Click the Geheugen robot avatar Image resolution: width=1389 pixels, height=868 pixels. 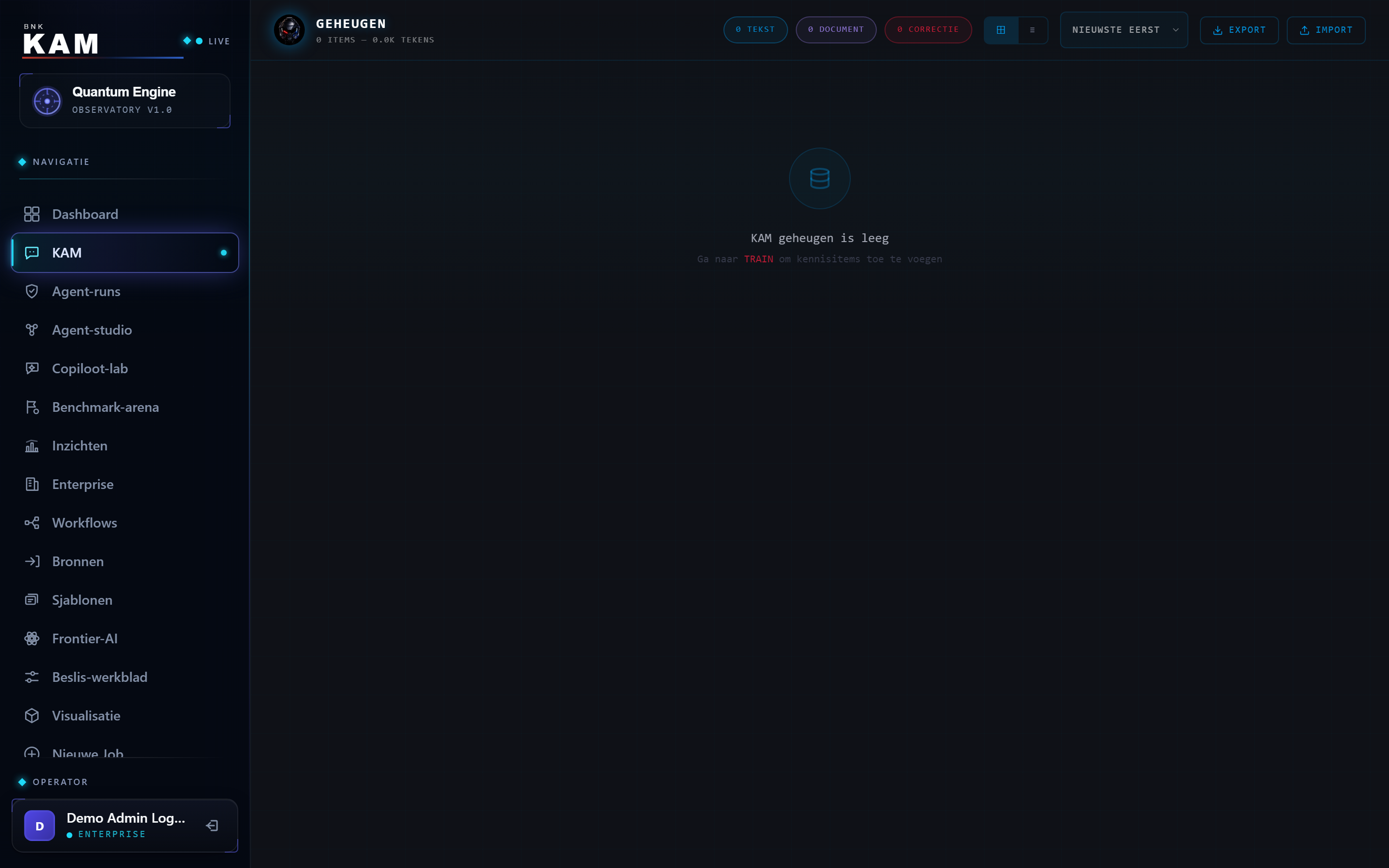click(x=289, y=30)
